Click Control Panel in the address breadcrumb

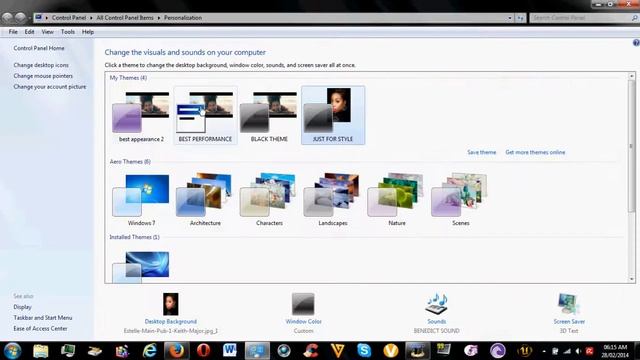point(69,18)
